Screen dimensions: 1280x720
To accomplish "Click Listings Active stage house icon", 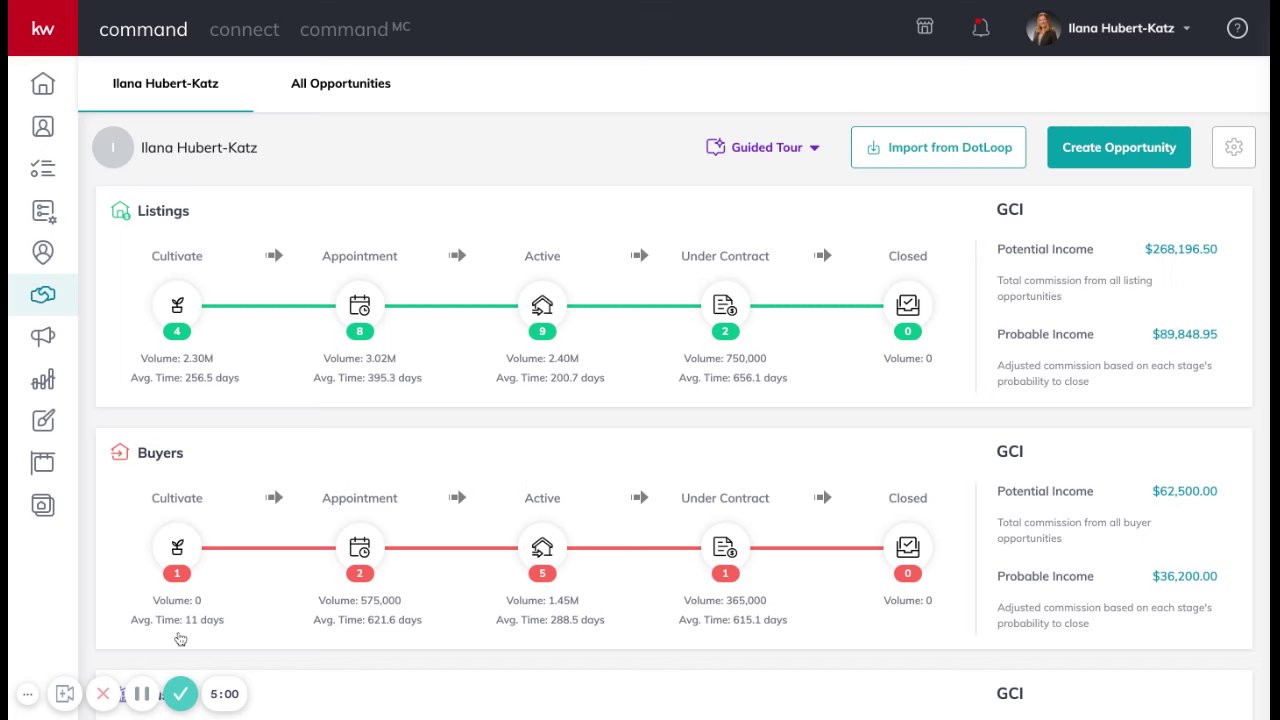I will 542,305.
